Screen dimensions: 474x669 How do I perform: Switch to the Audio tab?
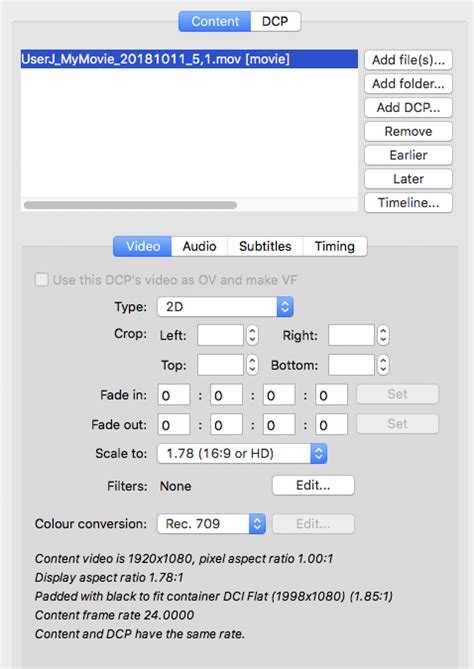point(199,246)
